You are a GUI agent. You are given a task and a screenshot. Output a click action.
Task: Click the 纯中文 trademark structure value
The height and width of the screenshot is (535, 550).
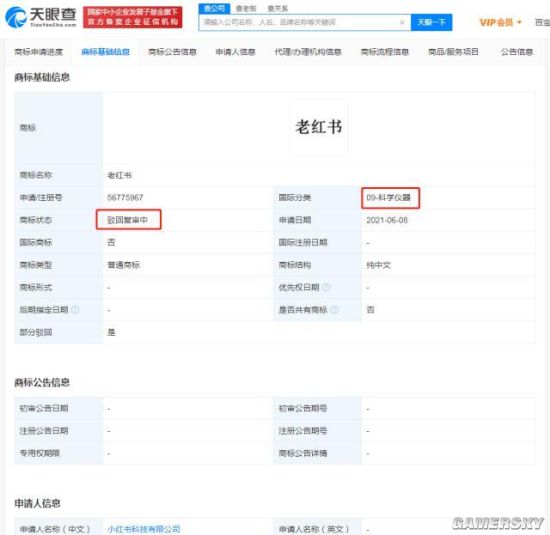coord(378,265)
